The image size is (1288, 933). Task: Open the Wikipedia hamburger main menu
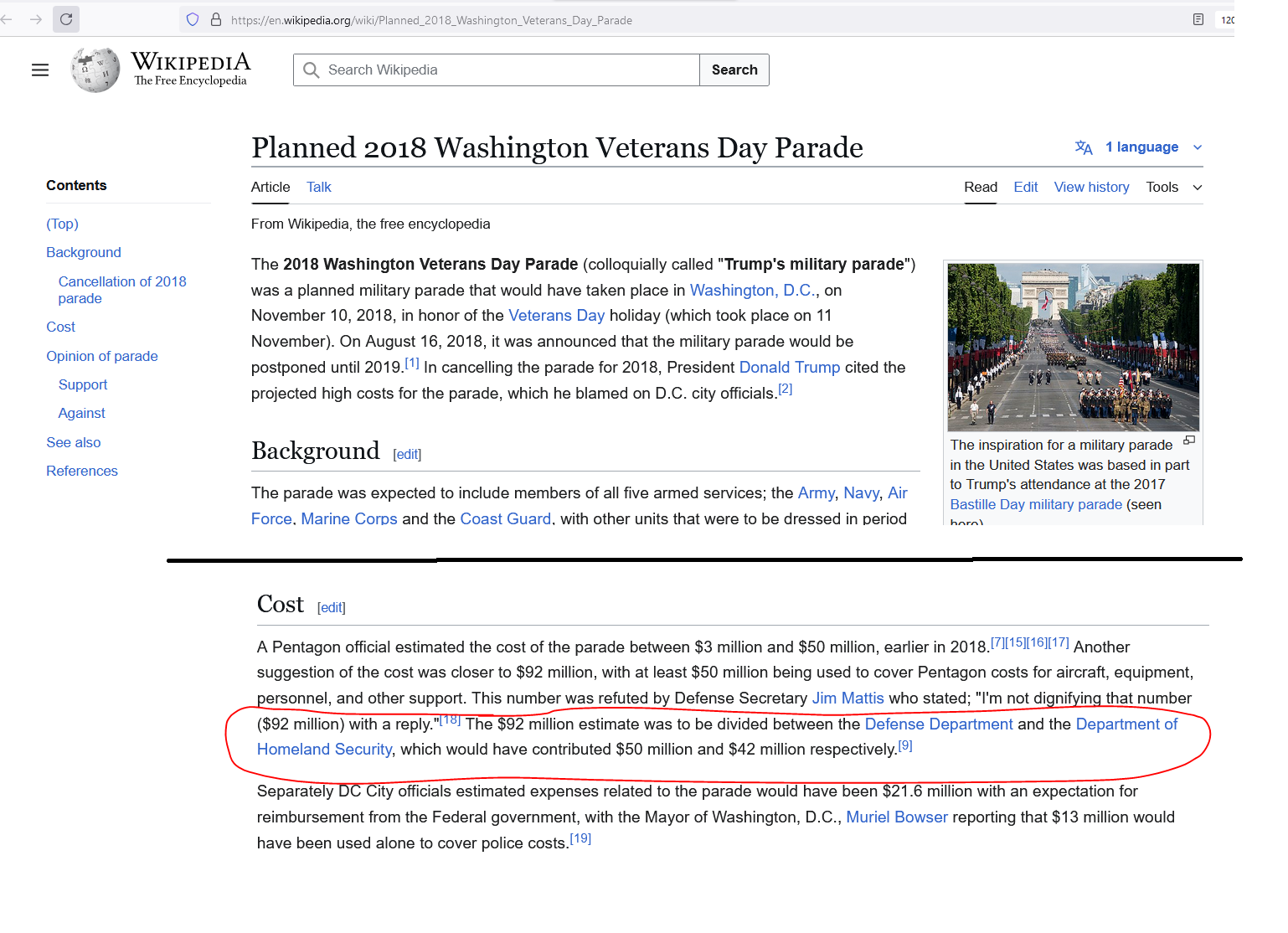coord(40,70)
